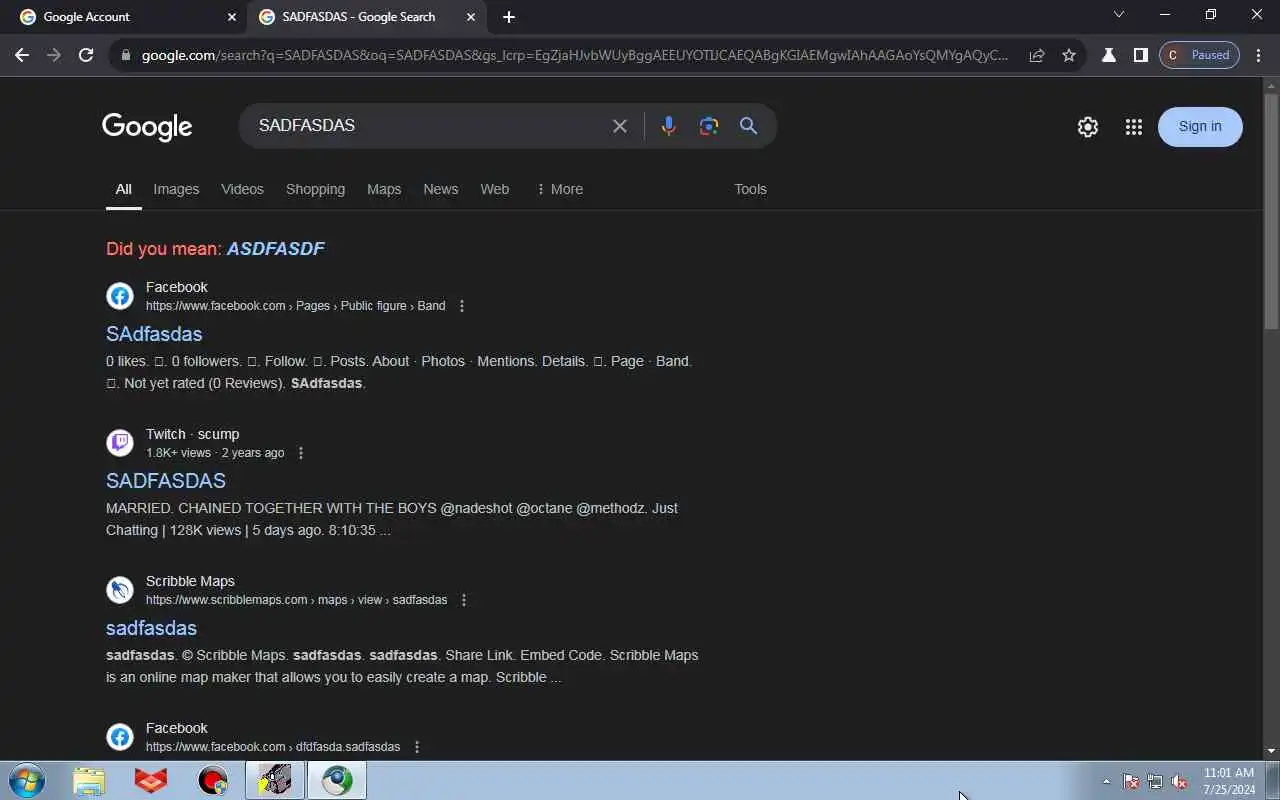The image size is (1280, 800).
Task: Select the Videos search tab
Action: pyautogui.click(x=242, y=189)
